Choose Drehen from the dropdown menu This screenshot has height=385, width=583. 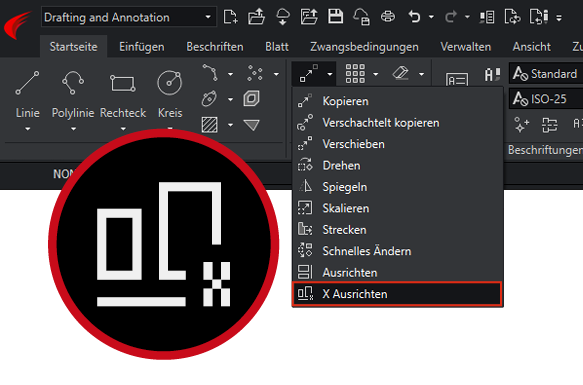coord(397,166)
